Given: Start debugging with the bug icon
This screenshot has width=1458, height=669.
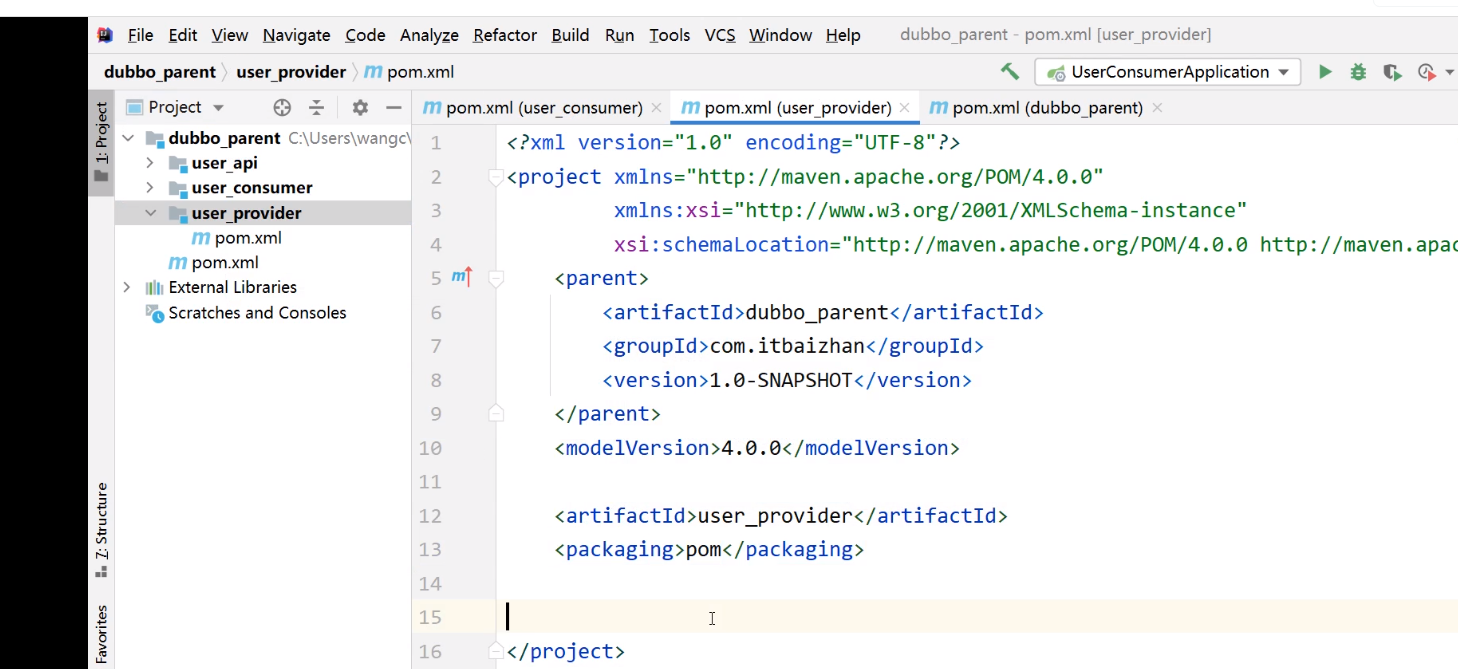Looking at the screenshot, I should pyautogui.click(x=1358, y=72).
